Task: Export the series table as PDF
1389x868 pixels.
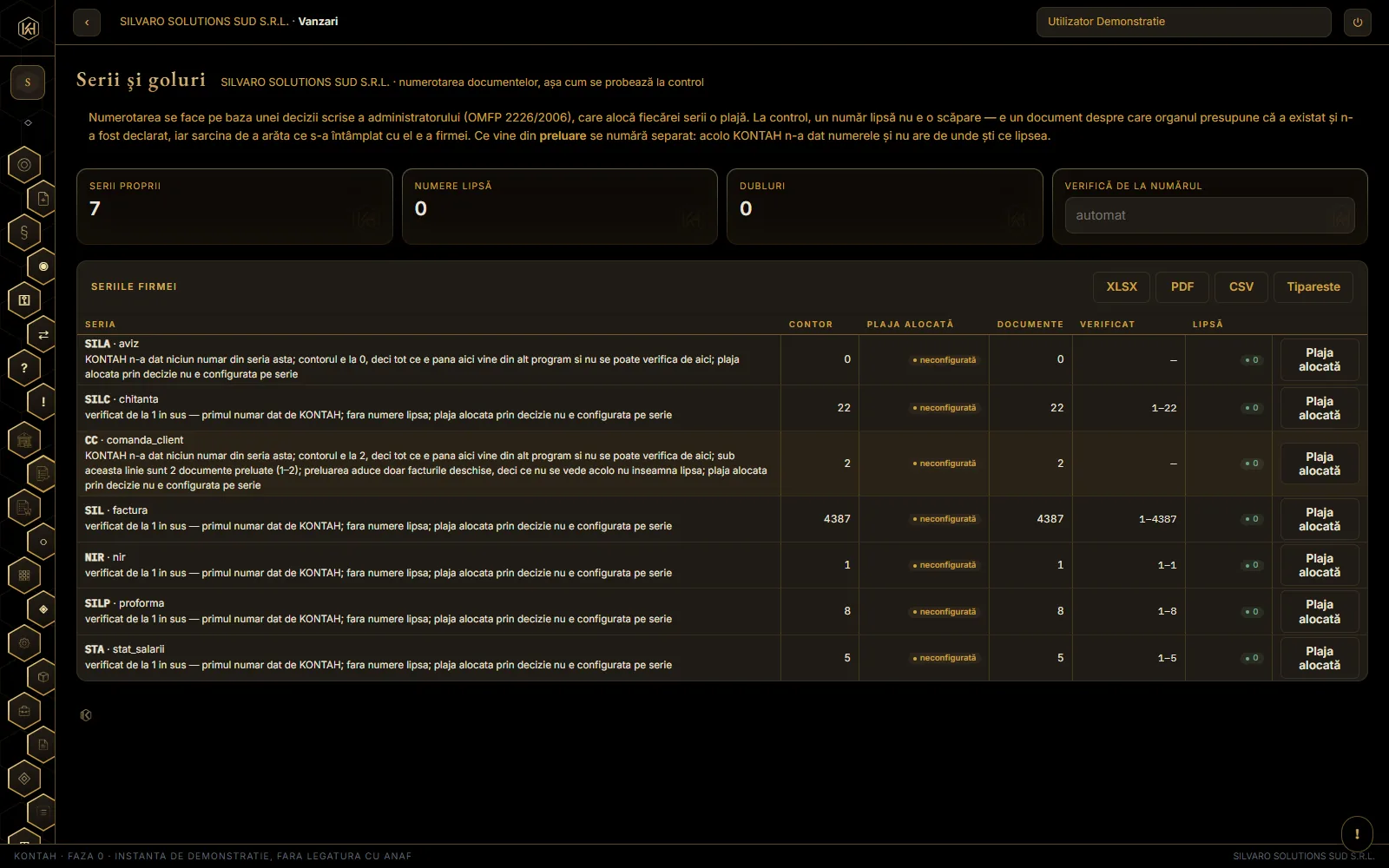Action: click(1182, 287)
